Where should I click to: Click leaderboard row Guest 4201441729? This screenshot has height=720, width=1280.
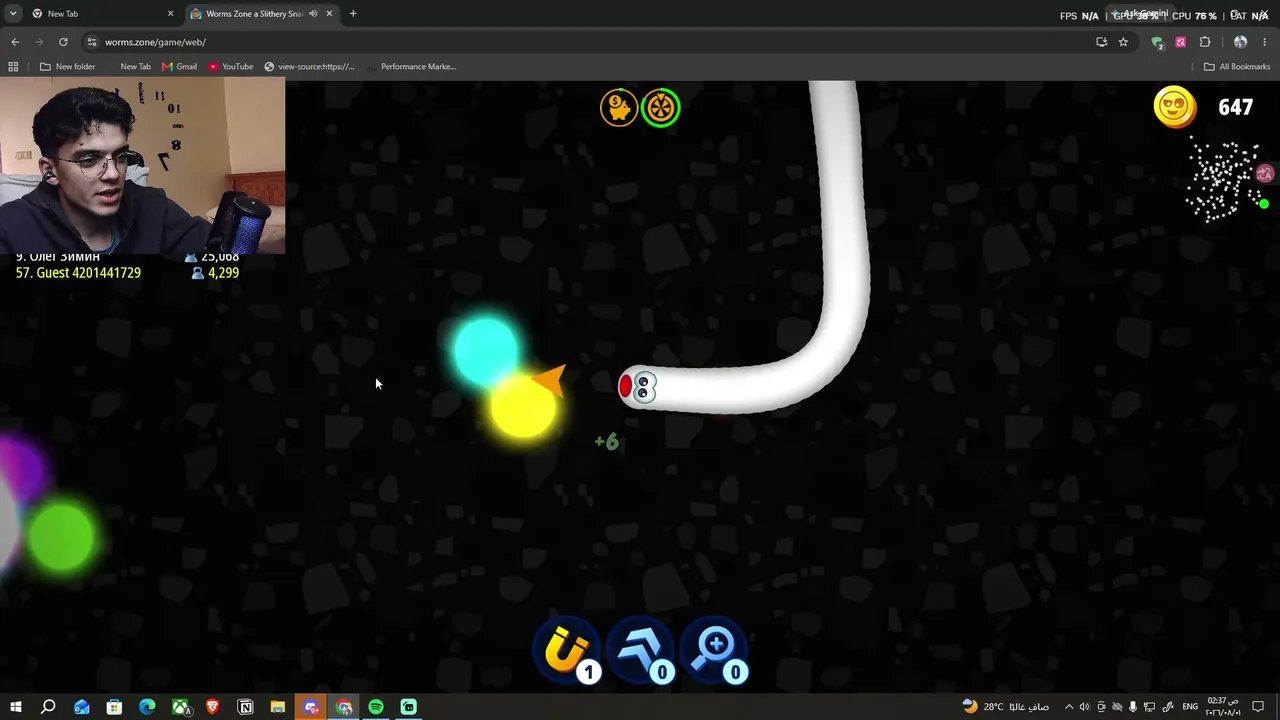click(127, 272)
